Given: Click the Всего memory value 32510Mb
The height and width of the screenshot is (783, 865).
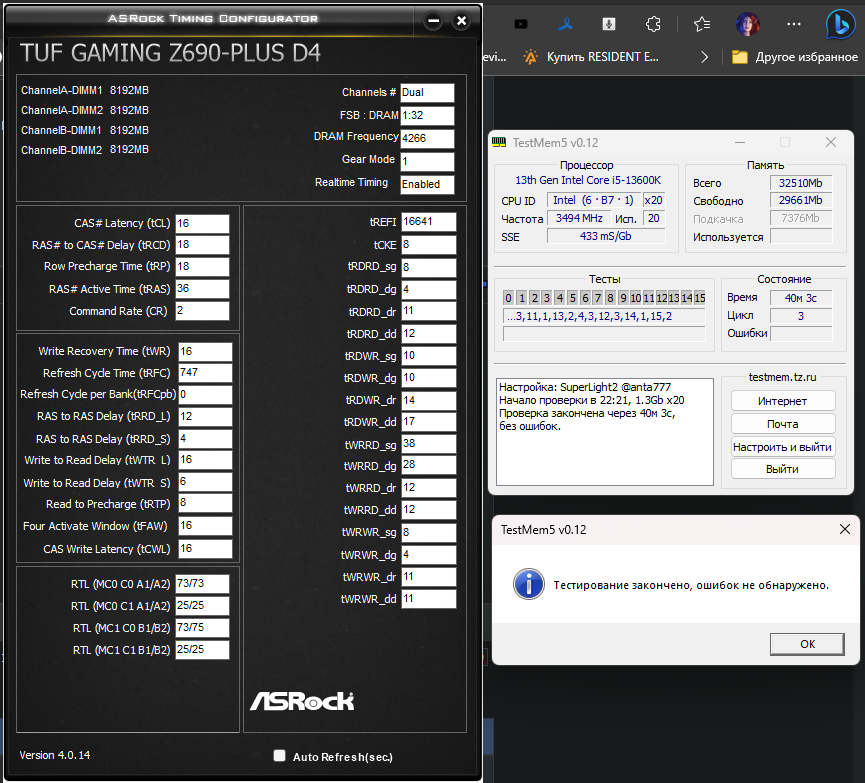Looking at the screenshot, I should (x=800, y=183).
